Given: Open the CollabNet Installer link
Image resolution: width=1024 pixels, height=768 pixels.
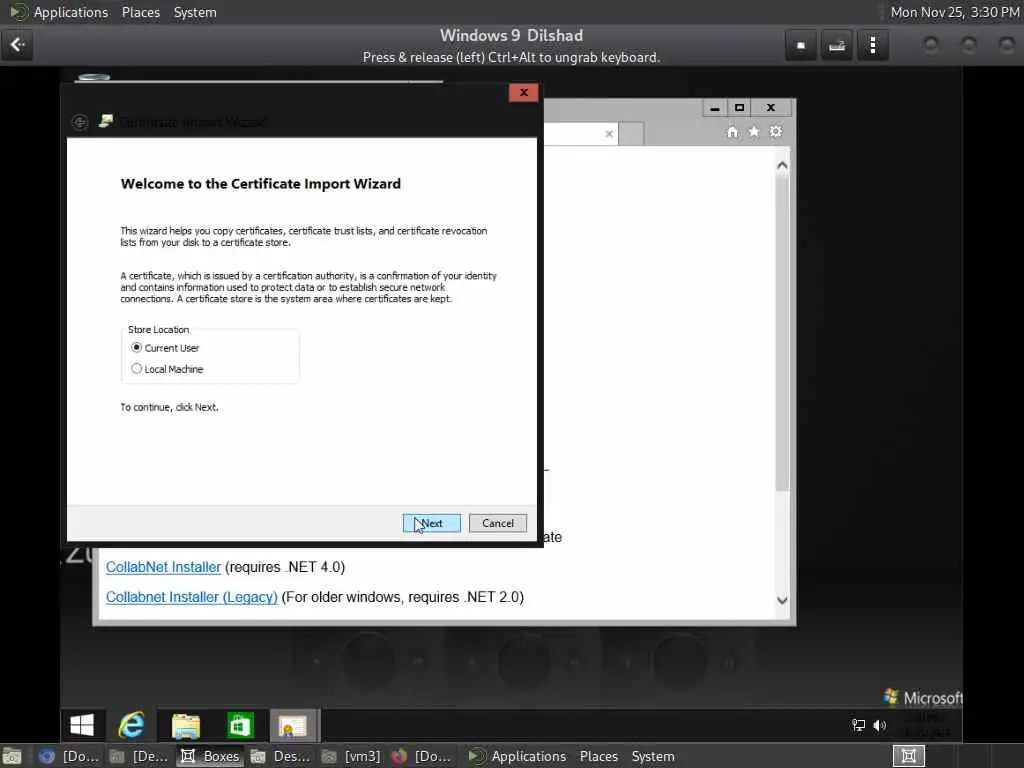Looking at the screenshot, I should (163, 567).
